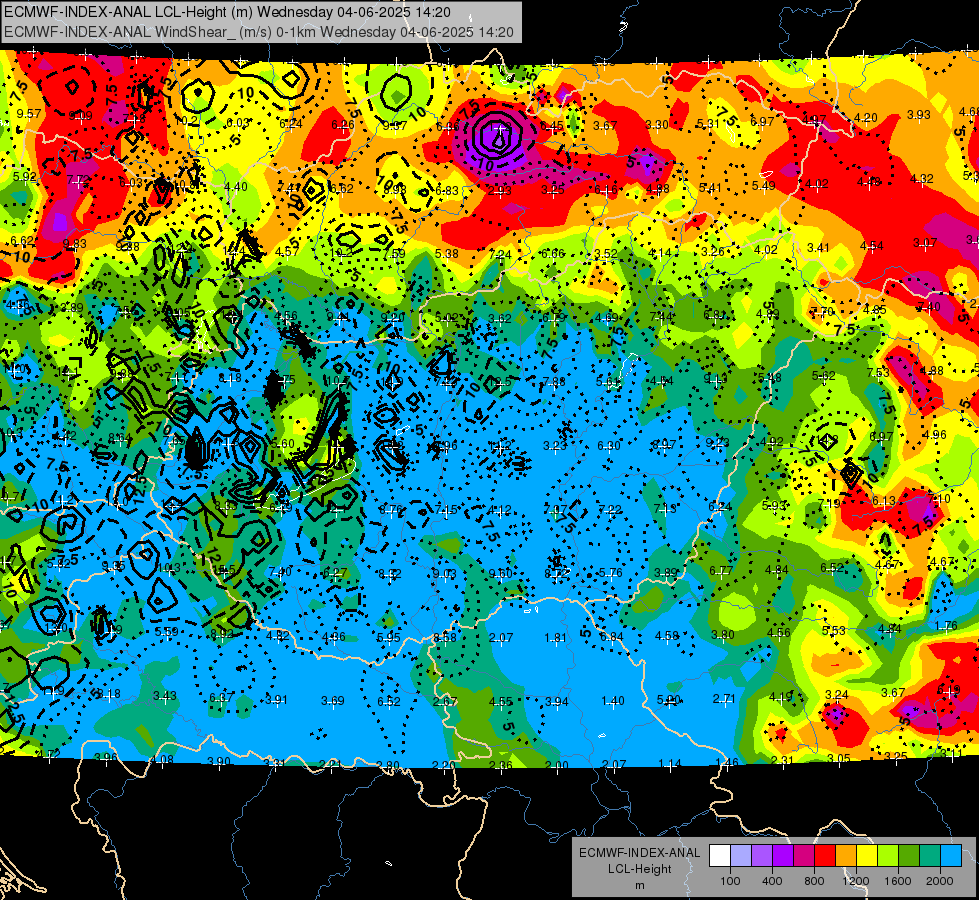The image size is (979, 900).
Task: Click the grid value 1.40
Action: point(612,701)
